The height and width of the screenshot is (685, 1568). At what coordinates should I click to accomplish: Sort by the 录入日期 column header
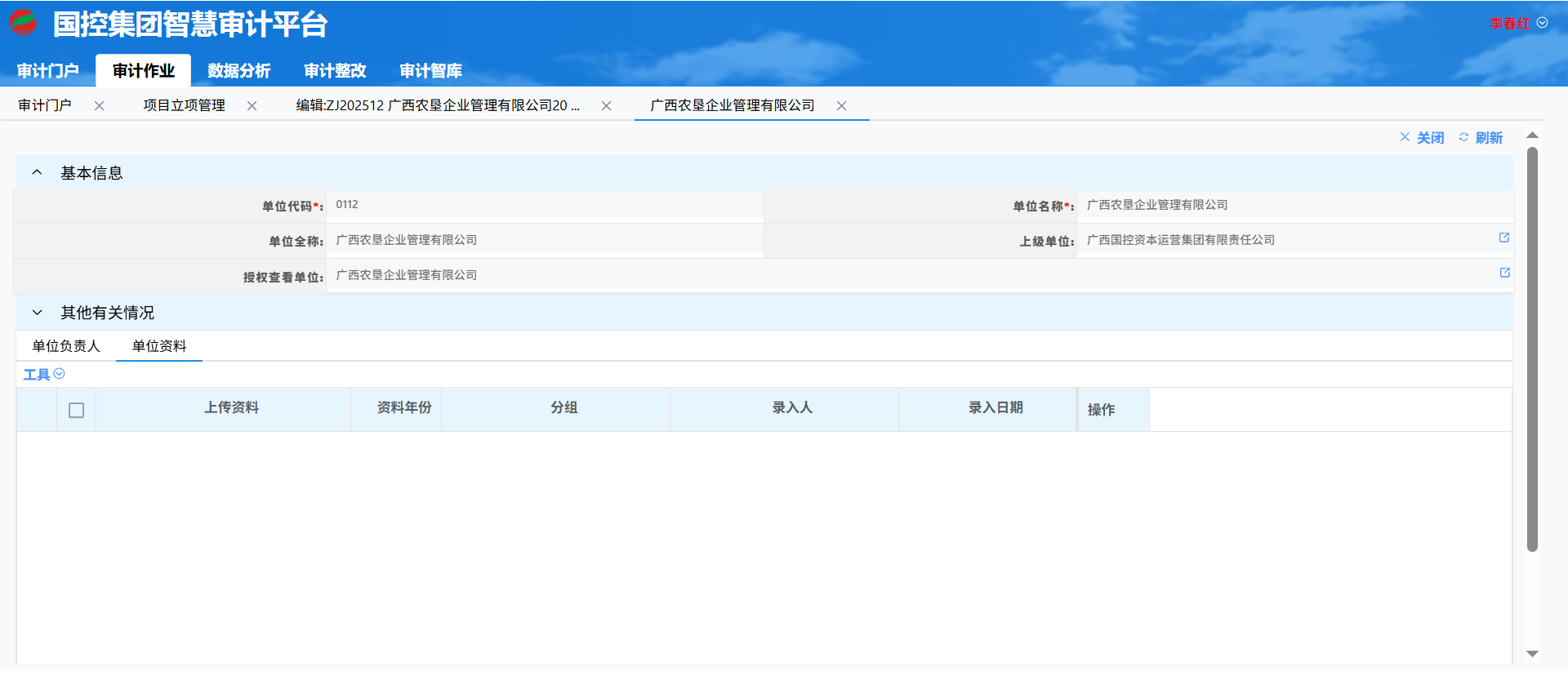coord(995,408)
